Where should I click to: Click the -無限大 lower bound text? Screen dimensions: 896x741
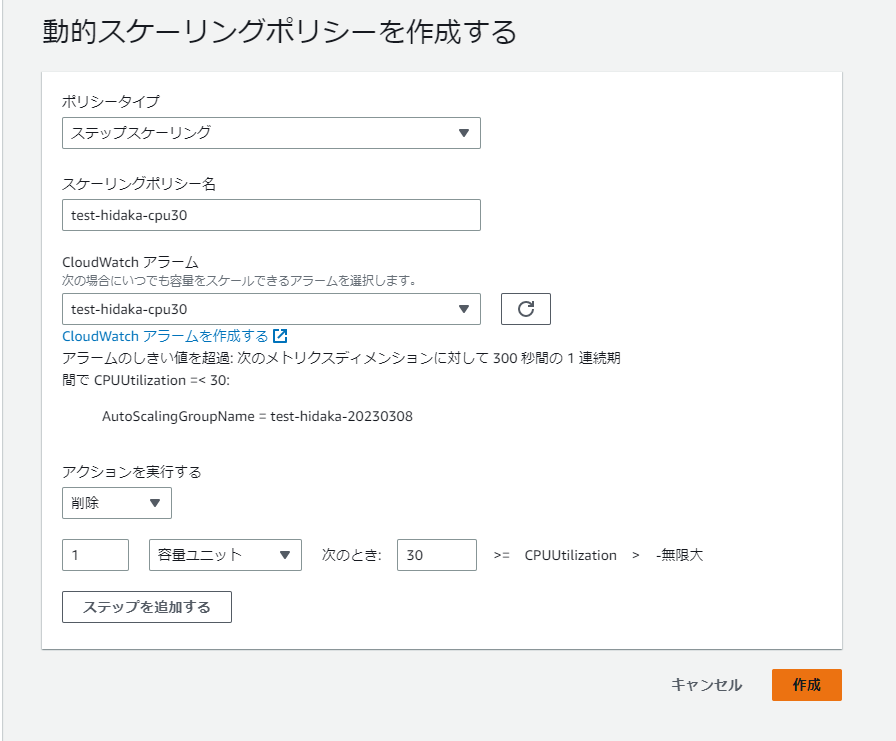click(x=679, y=555)
